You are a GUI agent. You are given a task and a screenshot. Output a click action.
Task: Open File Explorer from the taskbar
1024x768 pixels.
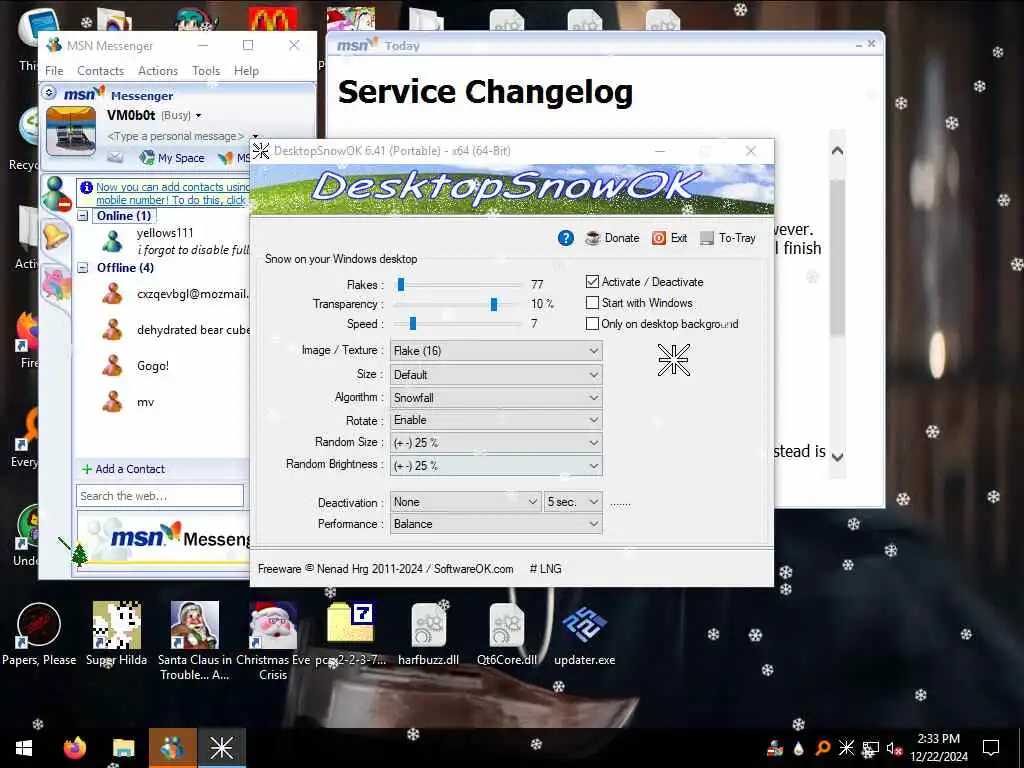[x=123, y=748]
